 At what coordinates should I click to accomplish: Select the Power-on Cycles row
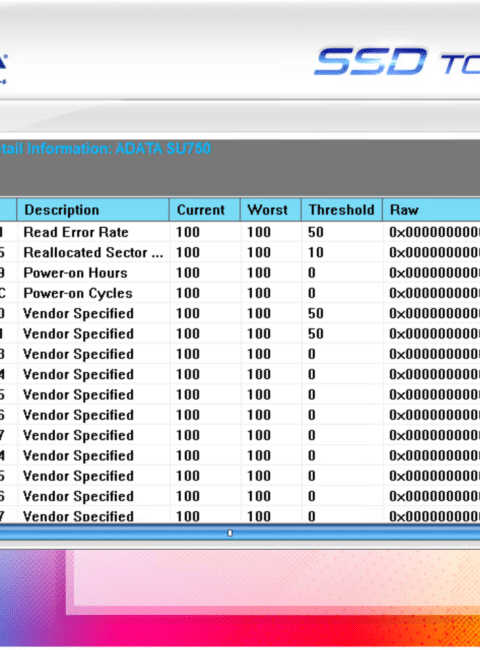pyautogui.click(x=240, y=293)
